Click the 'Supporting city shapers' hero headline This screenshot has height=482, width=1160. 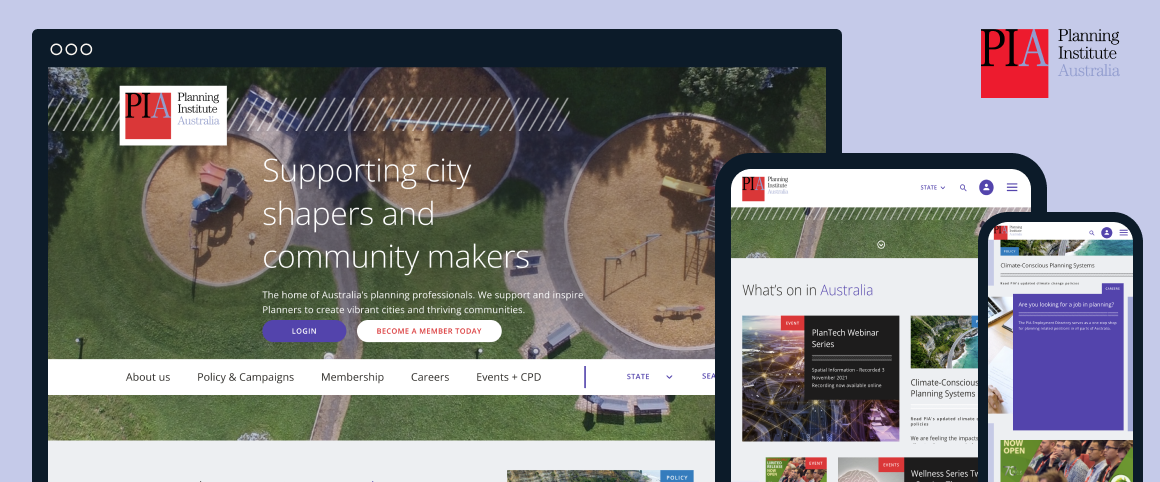click(x=396, y=214)
